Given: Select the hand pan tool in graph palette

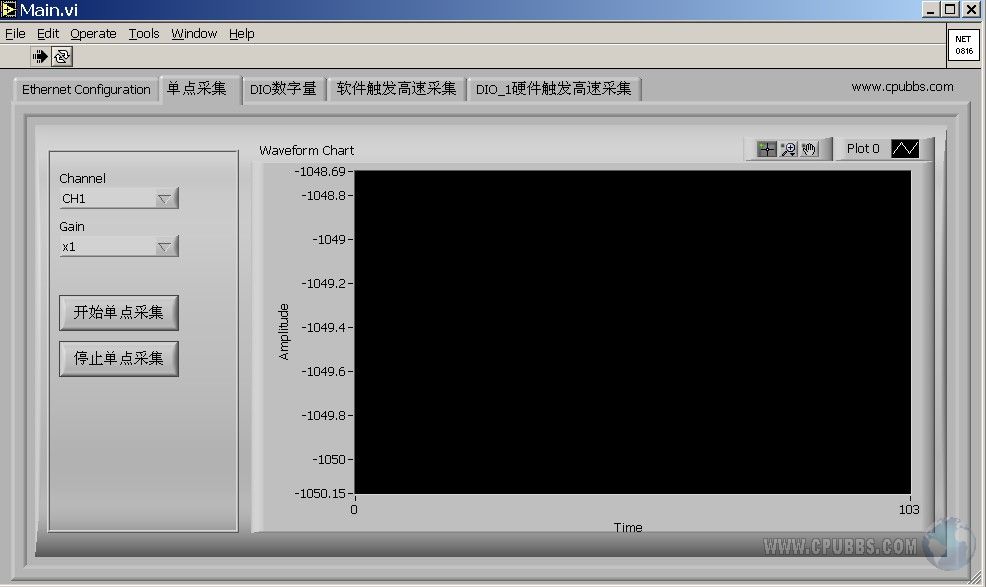Looking at the screenshot, I should 809,149.
